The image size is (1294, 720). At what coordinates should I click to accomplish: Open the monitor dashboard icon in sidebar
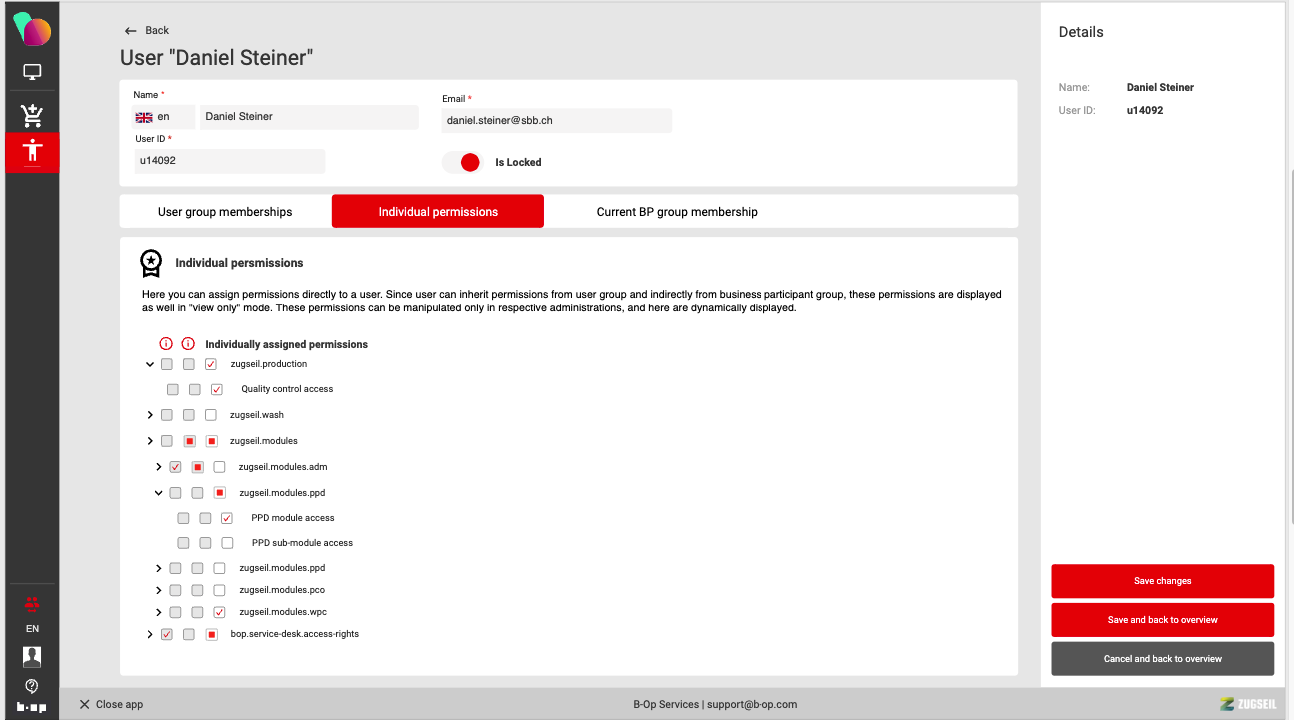32,73
